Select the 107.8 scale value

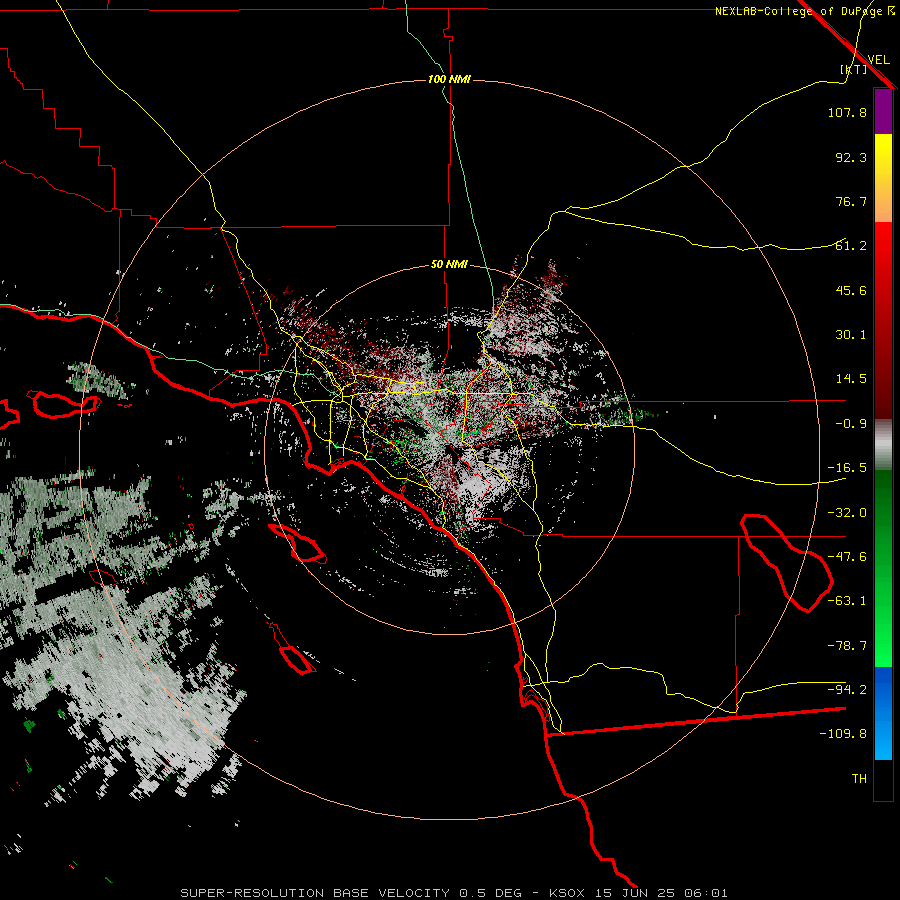[x=847, y=112]
